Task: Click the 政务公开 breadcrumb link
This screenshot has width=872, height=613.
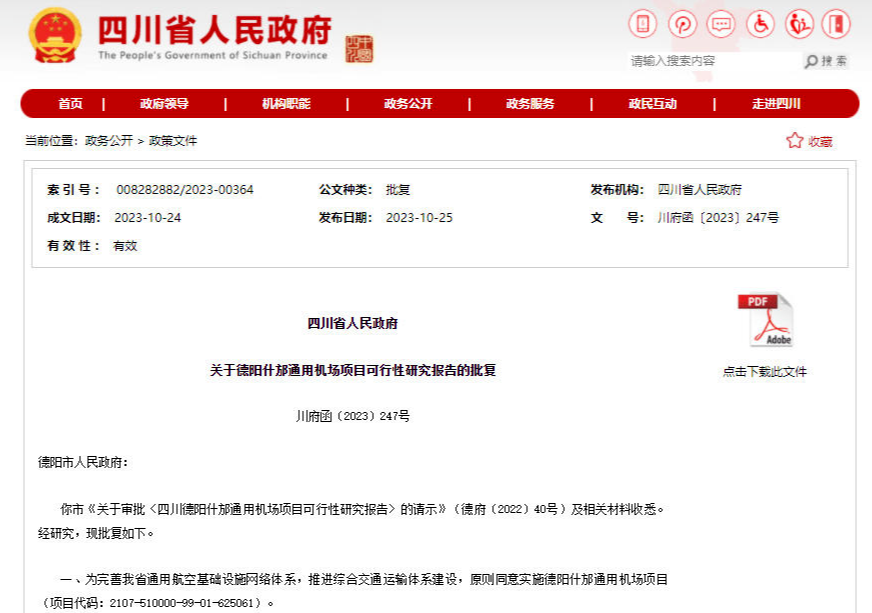Action: click(109, 141)
